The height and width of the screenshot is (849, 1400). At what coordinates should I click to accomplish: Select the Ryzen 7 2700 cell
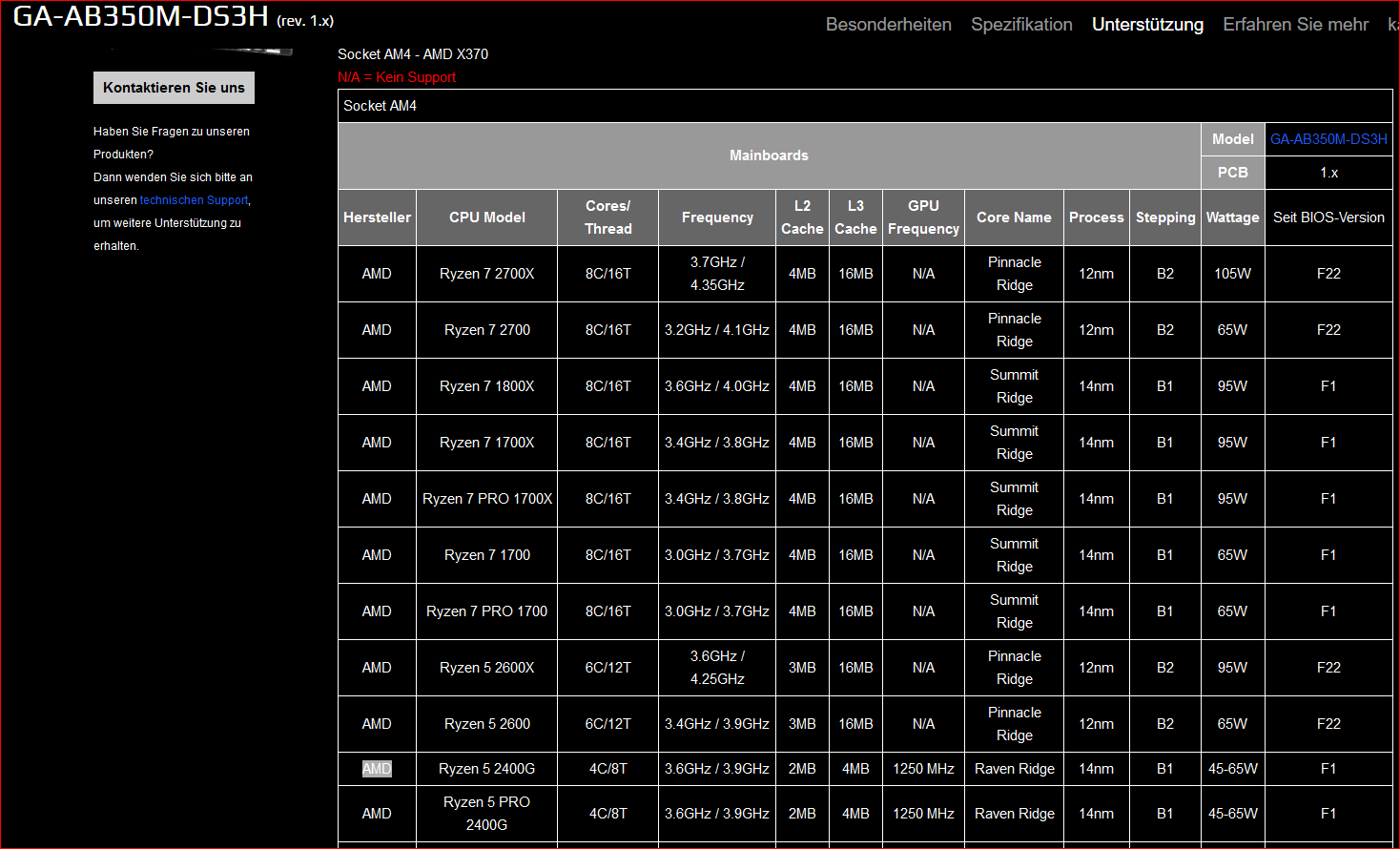tap(486, 330)
